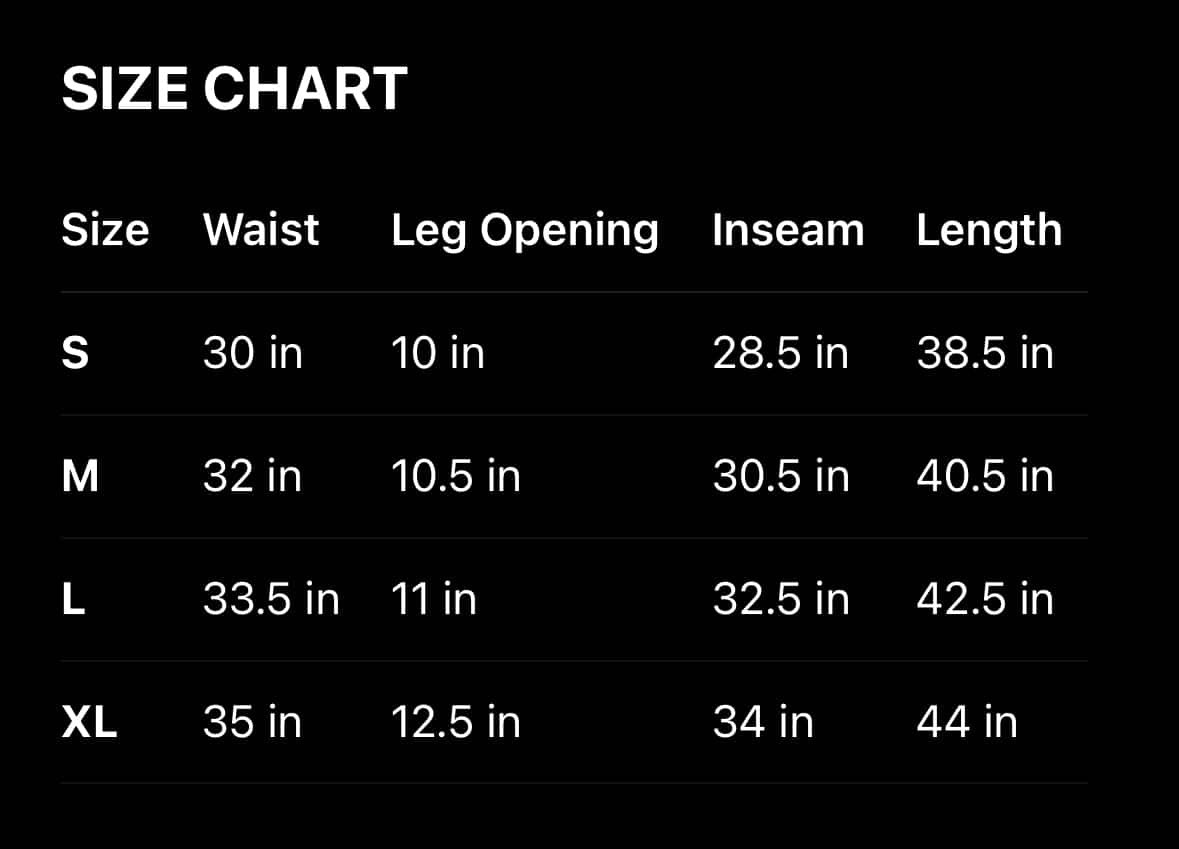Click the Inseam column header
Image resolution: width=1179 pixels, height=849 pixels.
click(788, 231)
